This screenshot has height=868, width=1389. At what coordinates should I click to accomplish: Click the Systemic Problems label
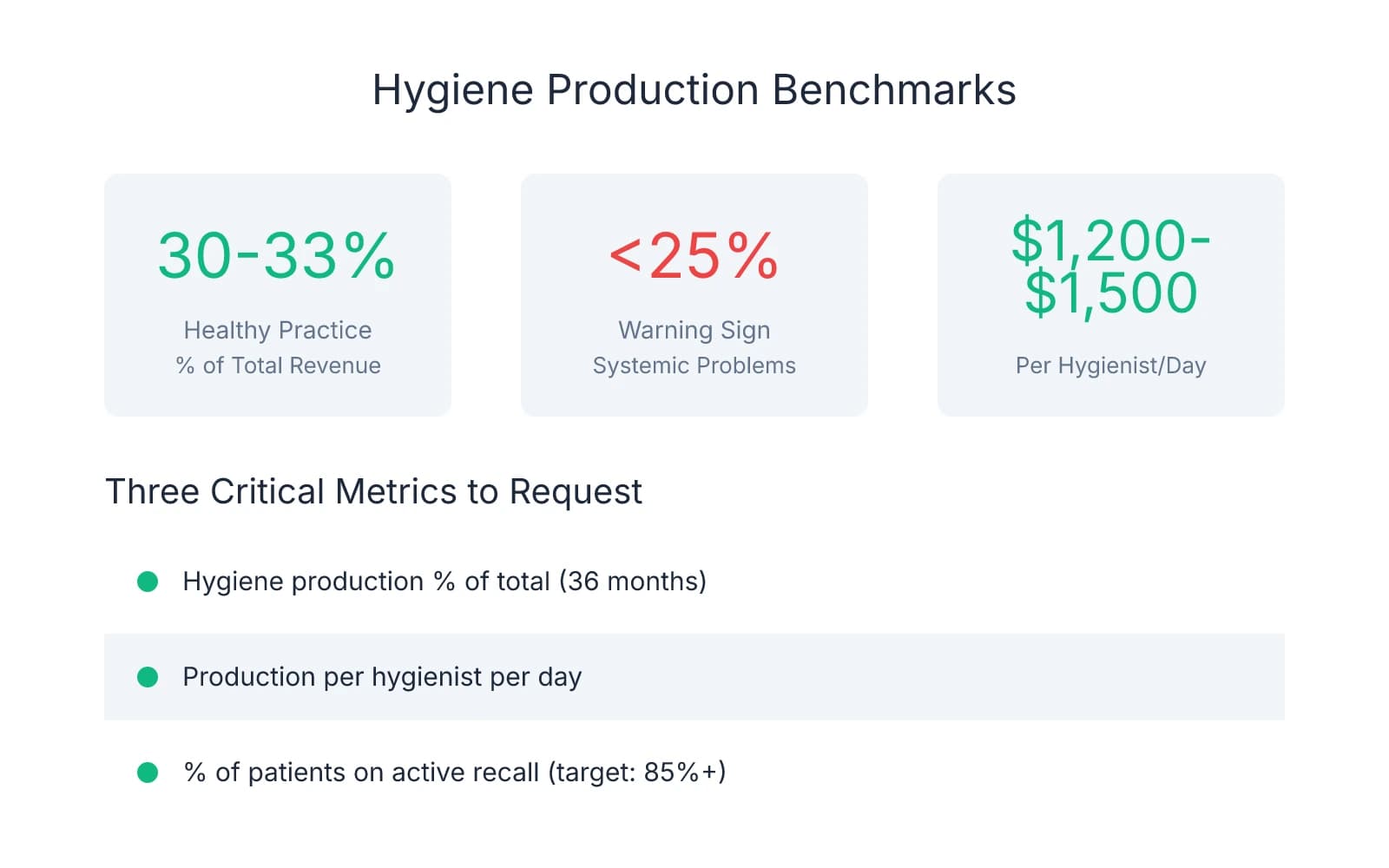click(693, 365)
